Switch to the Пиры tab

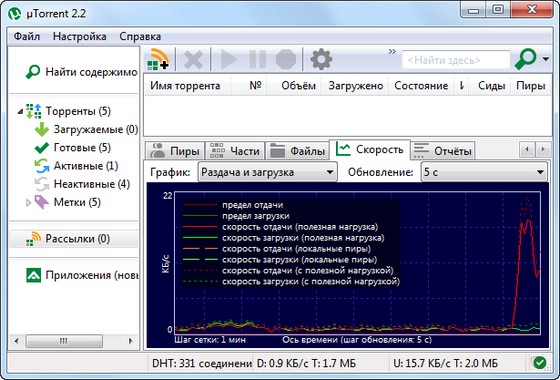(175, 151)
